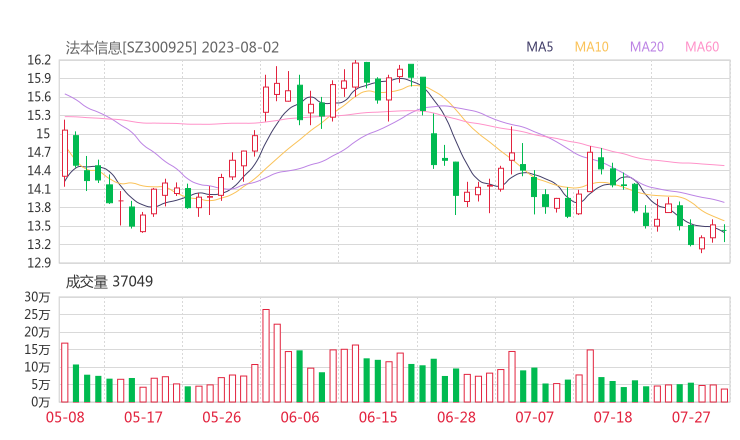Click the 15.9 price axis value

tap(39, 78)
